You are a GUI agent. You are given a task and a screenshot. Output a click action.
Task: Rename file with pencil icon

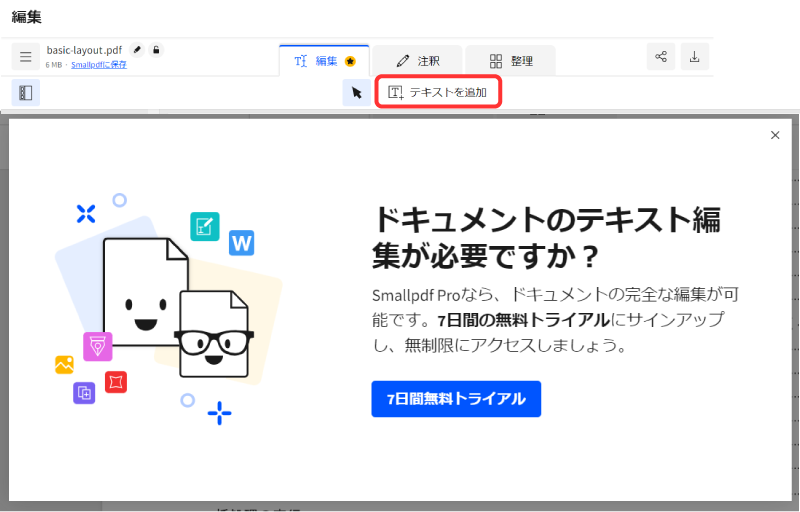click(x=137, y=50)
